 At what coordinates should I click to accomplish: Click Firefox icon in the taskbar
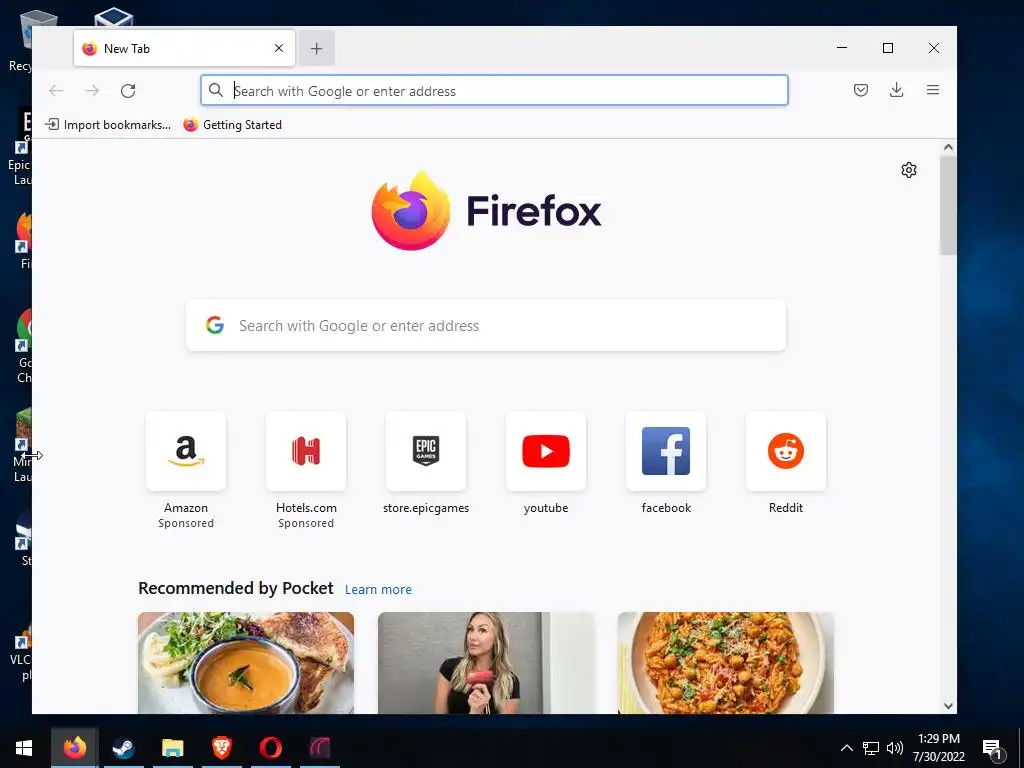(74, 748)
